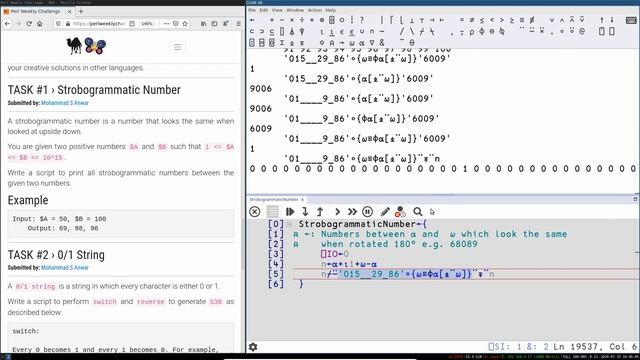The image size is (640, 360).
Task: Insert the left assignment arrow glyph from language bar
Action: tap(252, 20)
